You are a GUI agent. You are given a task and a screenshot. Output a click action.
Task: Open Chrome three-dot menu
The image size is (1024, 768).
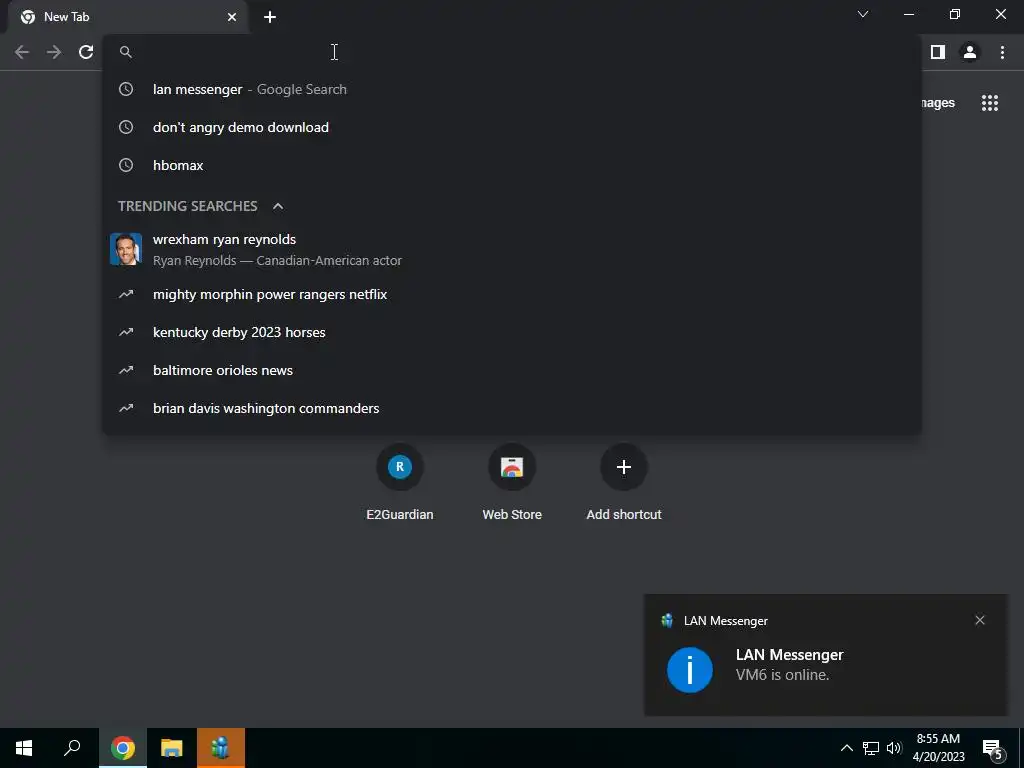pyautogui.click(x=1002, y=52)
